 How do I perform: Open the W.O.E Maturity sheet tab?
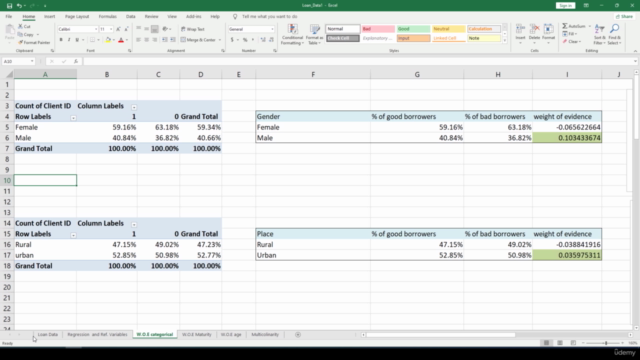tap(197, 335)
